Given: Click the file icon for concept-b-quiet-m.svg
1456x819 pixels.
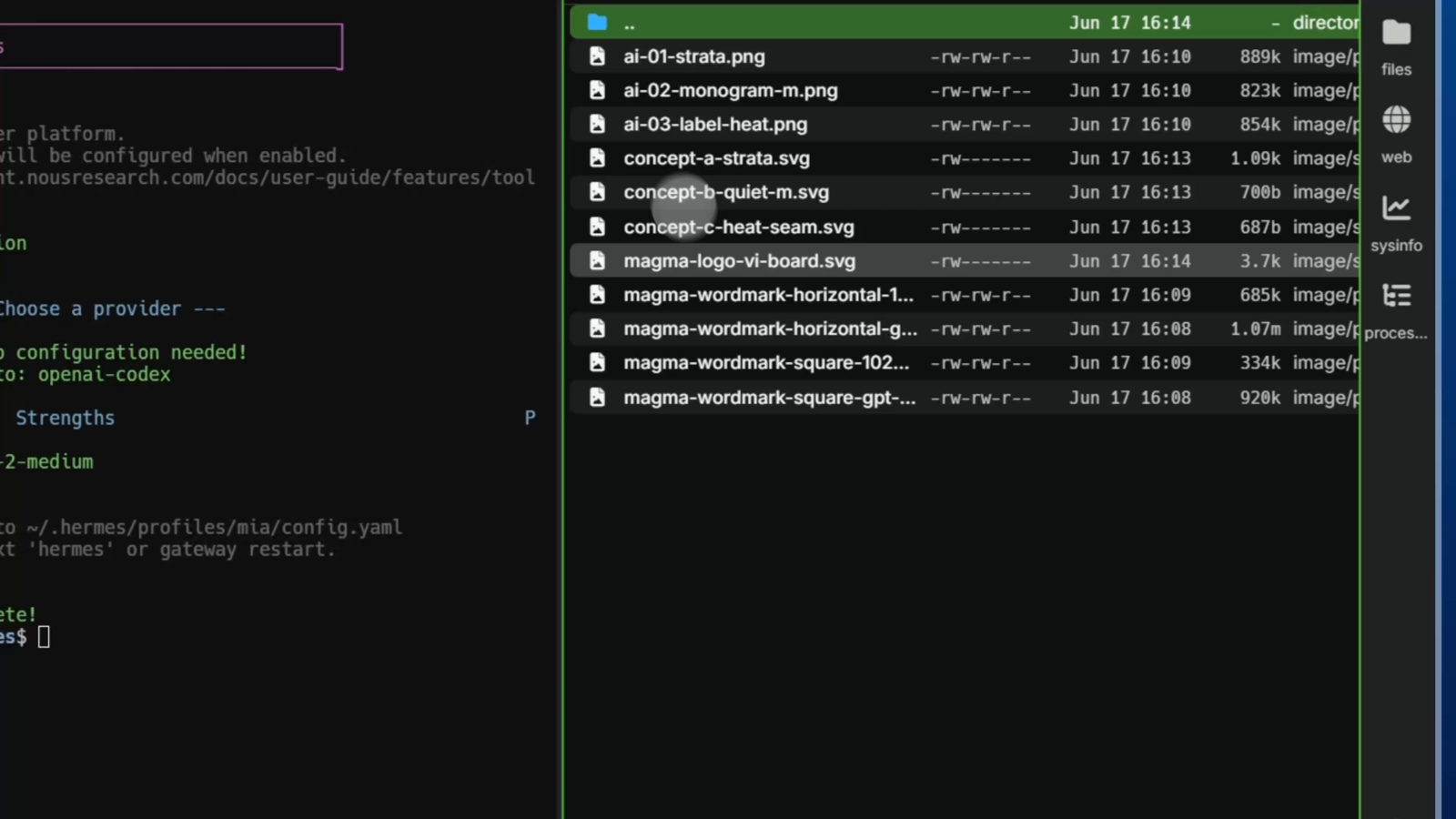Looking at the screenshot, I should 597,192.
